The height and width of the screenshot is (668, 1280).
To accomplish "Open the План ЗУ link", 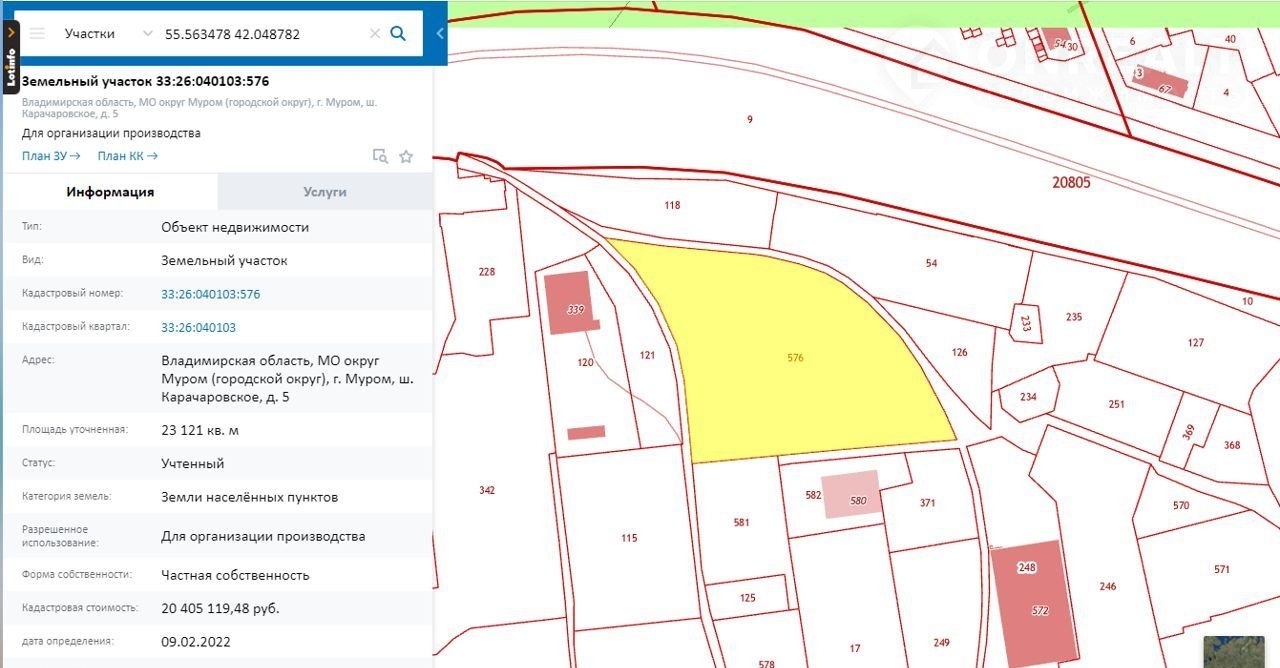I will point(51,156).
